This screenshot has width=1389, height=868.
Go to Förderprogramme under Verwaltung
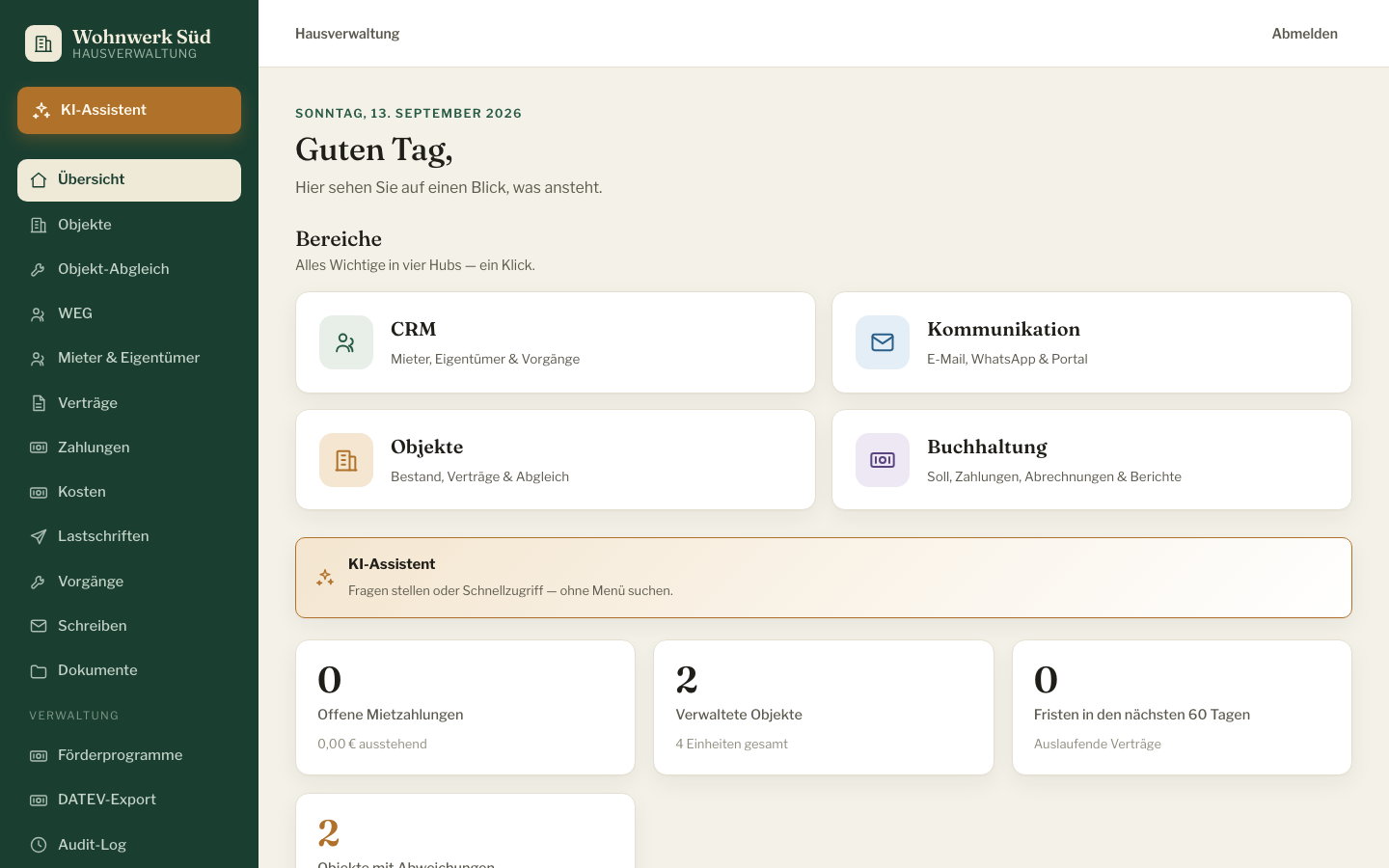coord(129,755)
